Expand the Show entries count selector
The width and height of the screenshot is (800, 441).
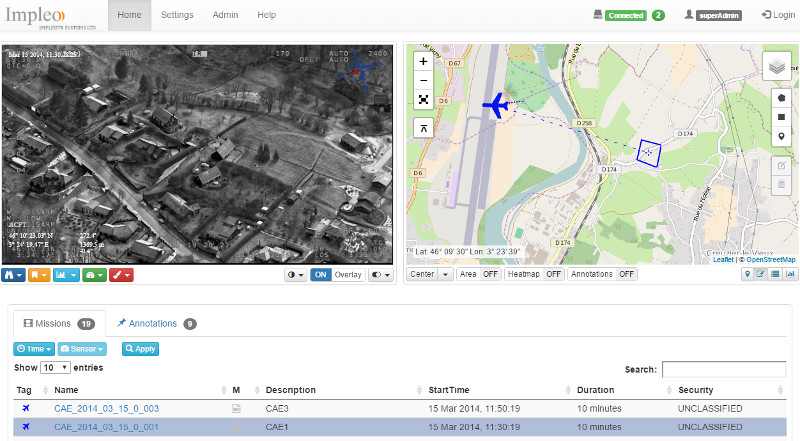55,368
